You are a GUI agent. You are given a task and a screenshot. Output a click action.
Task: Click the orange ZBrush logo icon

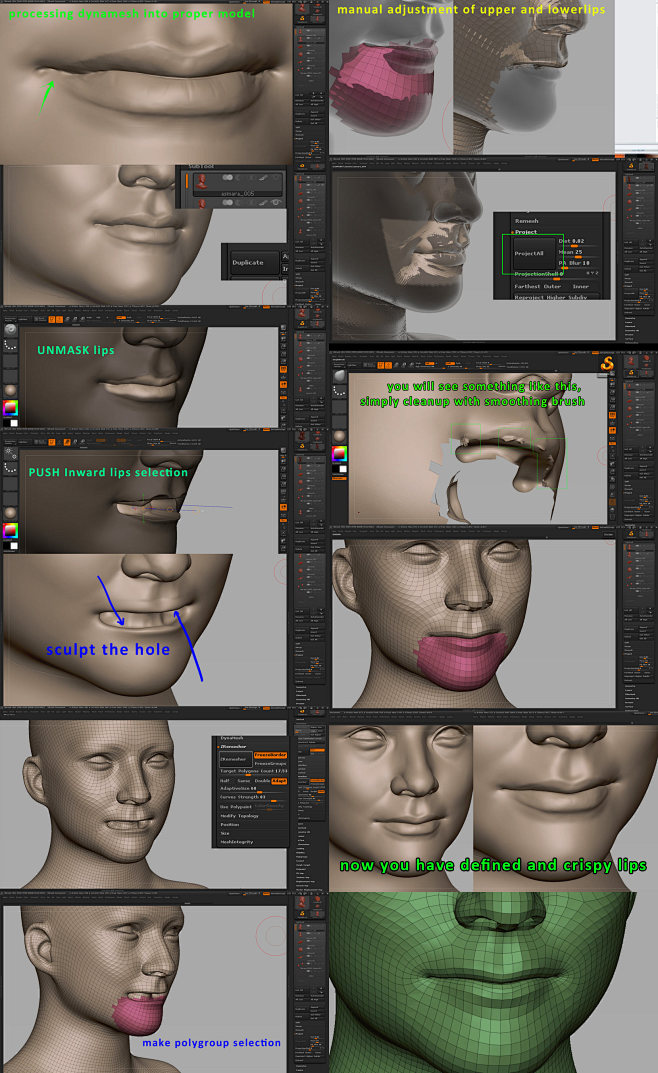pyautogui.click(x=606, y=365)
